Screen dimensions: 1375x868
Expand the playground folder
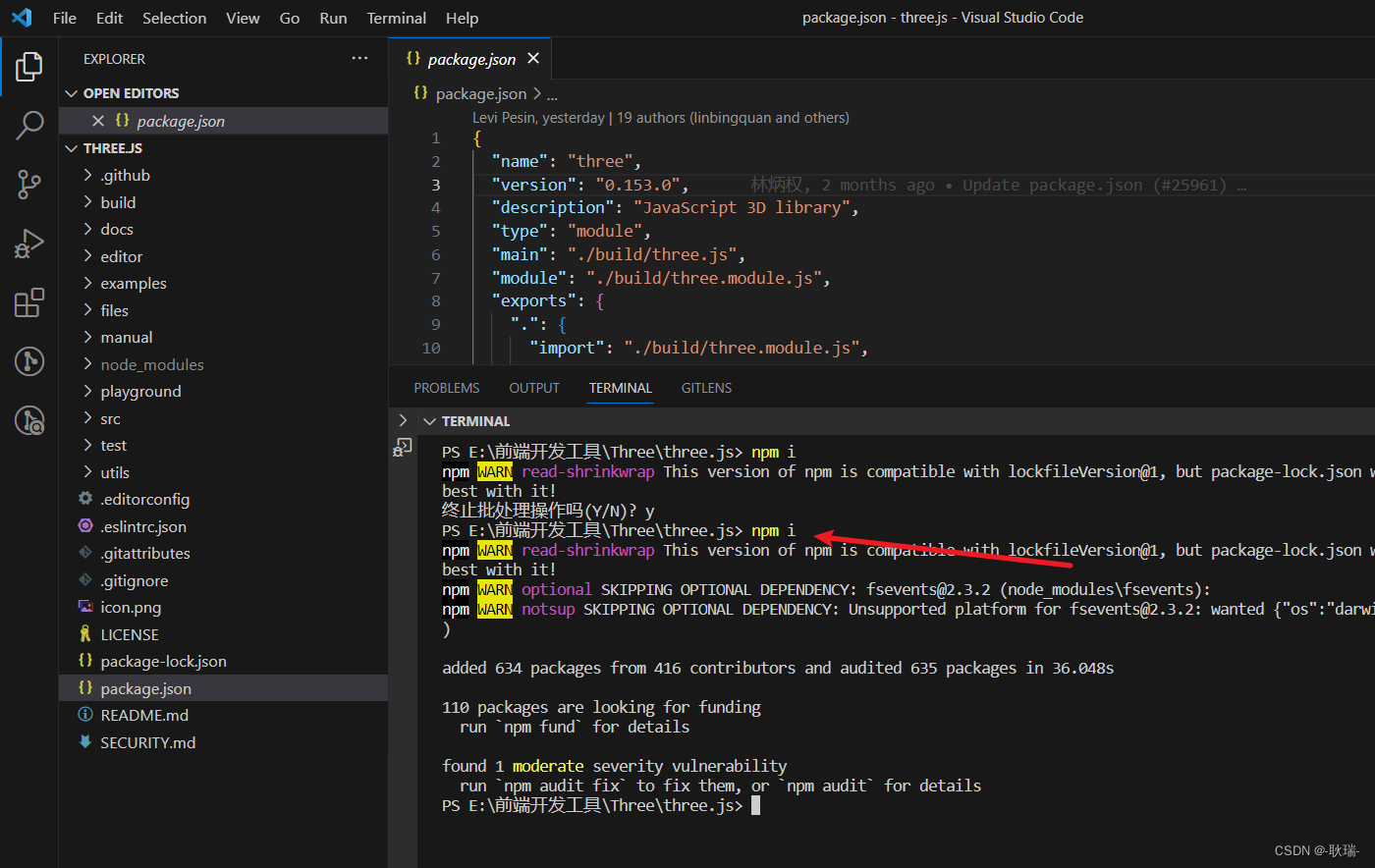(88, 391)
